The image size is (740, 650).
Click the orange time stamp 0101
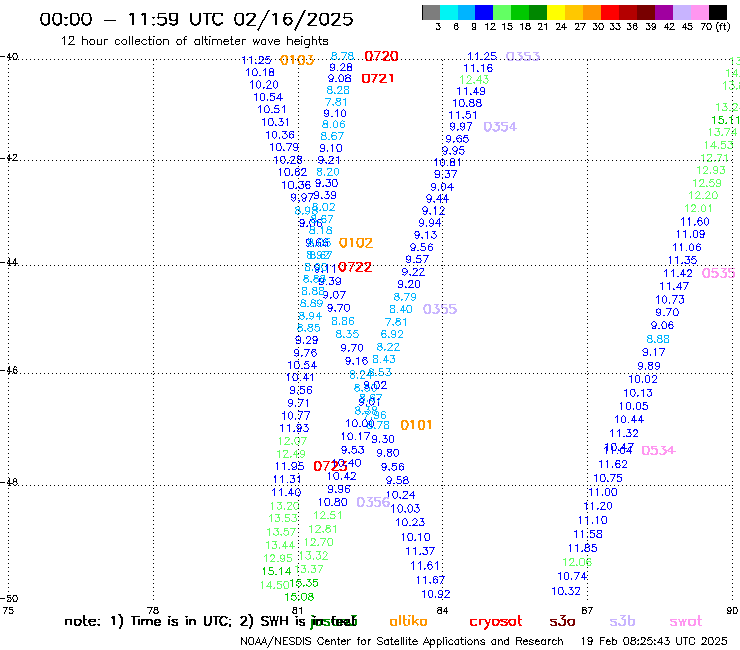click(x=416, y=425)
